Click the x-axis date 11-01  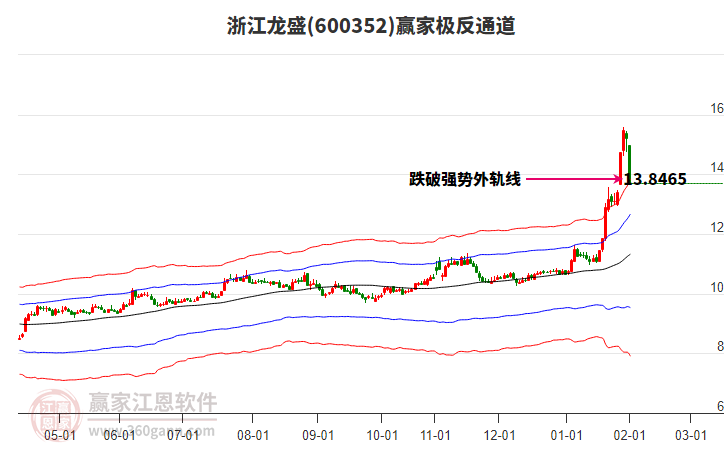[x=435, y=435]
